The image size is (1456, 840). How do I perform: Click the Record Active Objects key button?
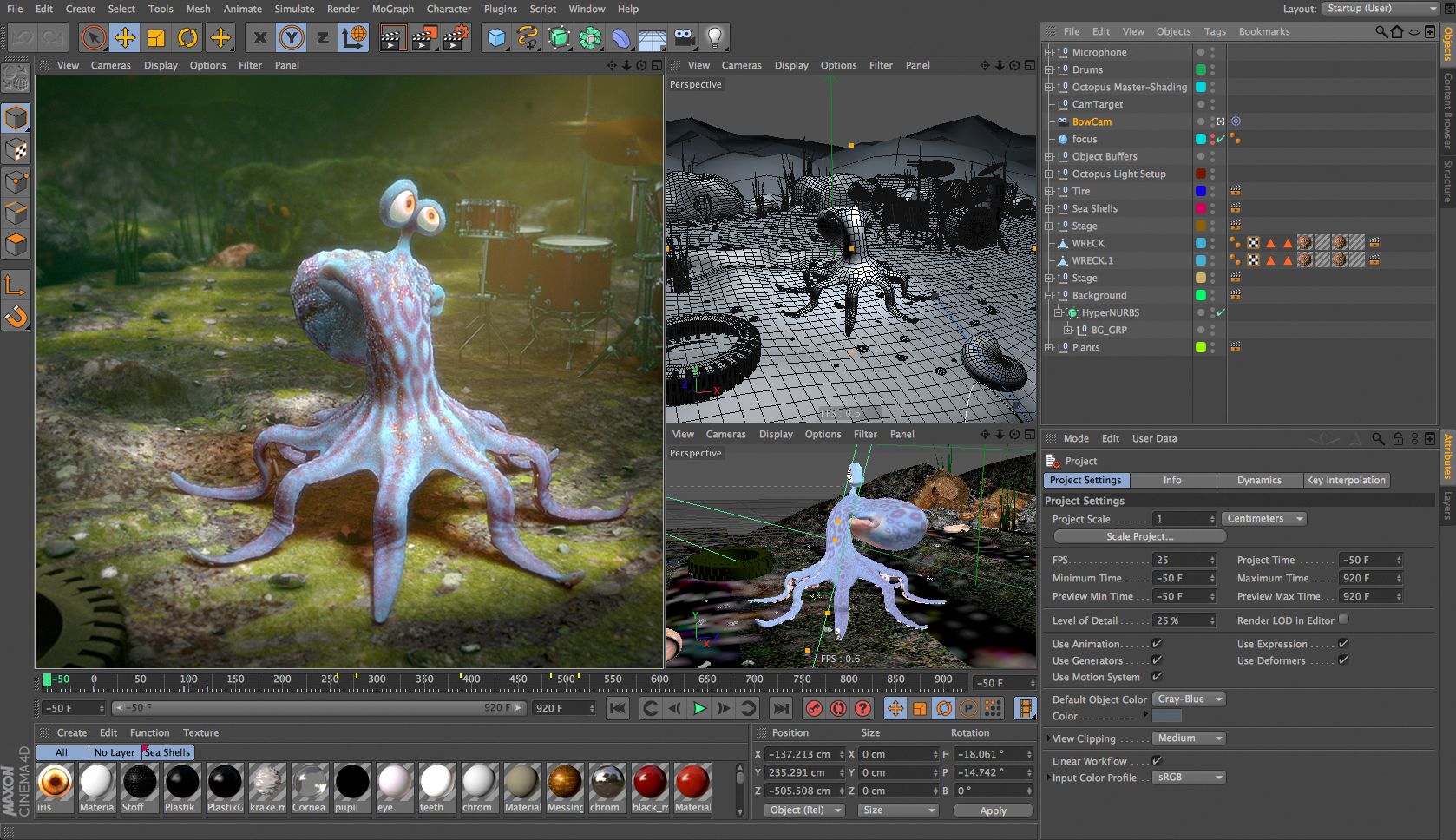click(x=813, y=709)
